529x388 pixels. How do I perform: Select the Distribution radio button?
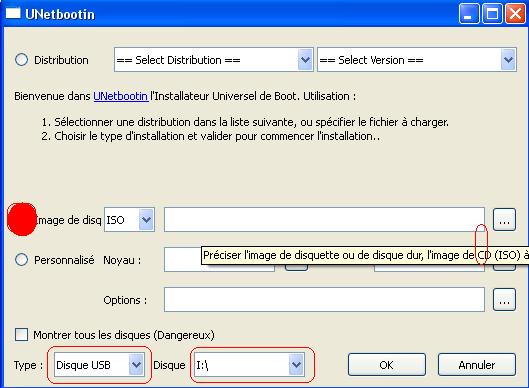tap(22, 60)
